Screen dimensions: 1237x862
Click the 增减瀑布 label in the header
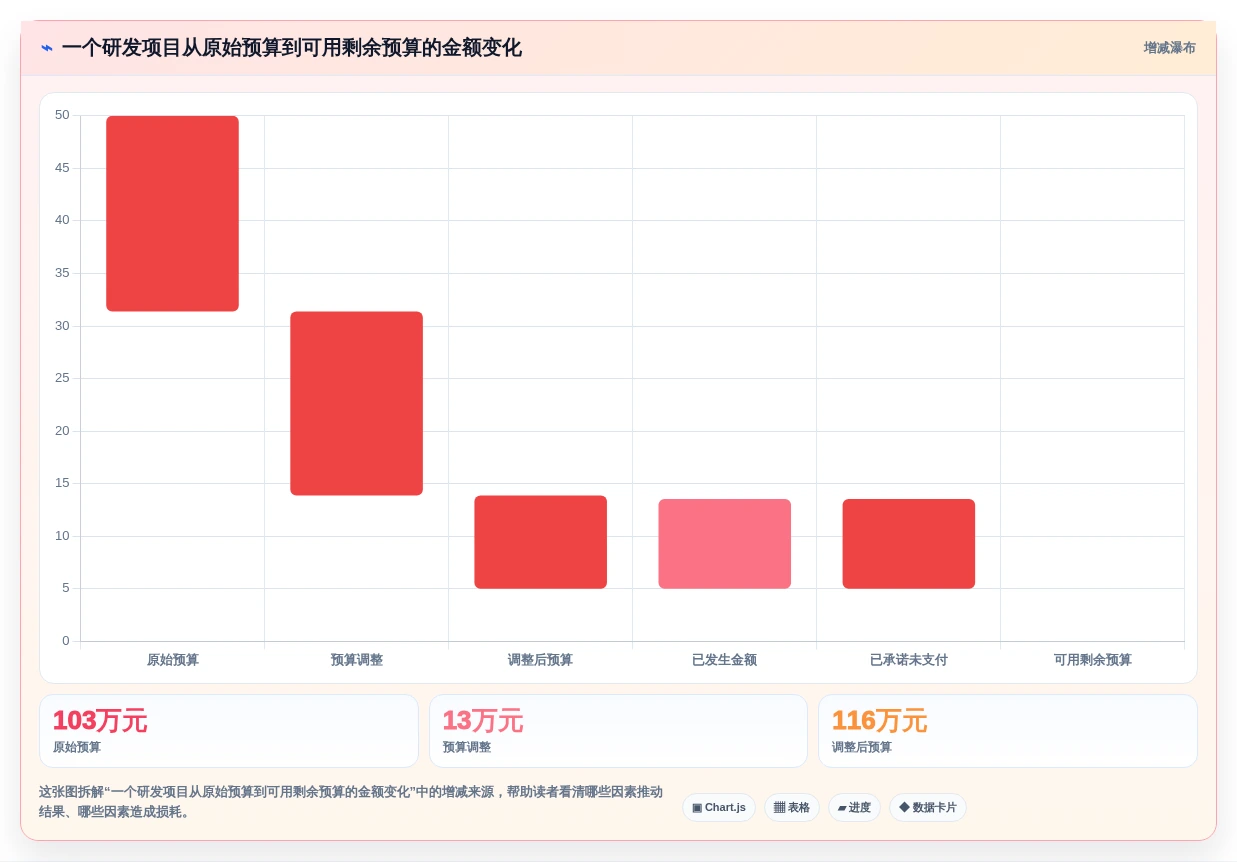tap(1169, 48)
